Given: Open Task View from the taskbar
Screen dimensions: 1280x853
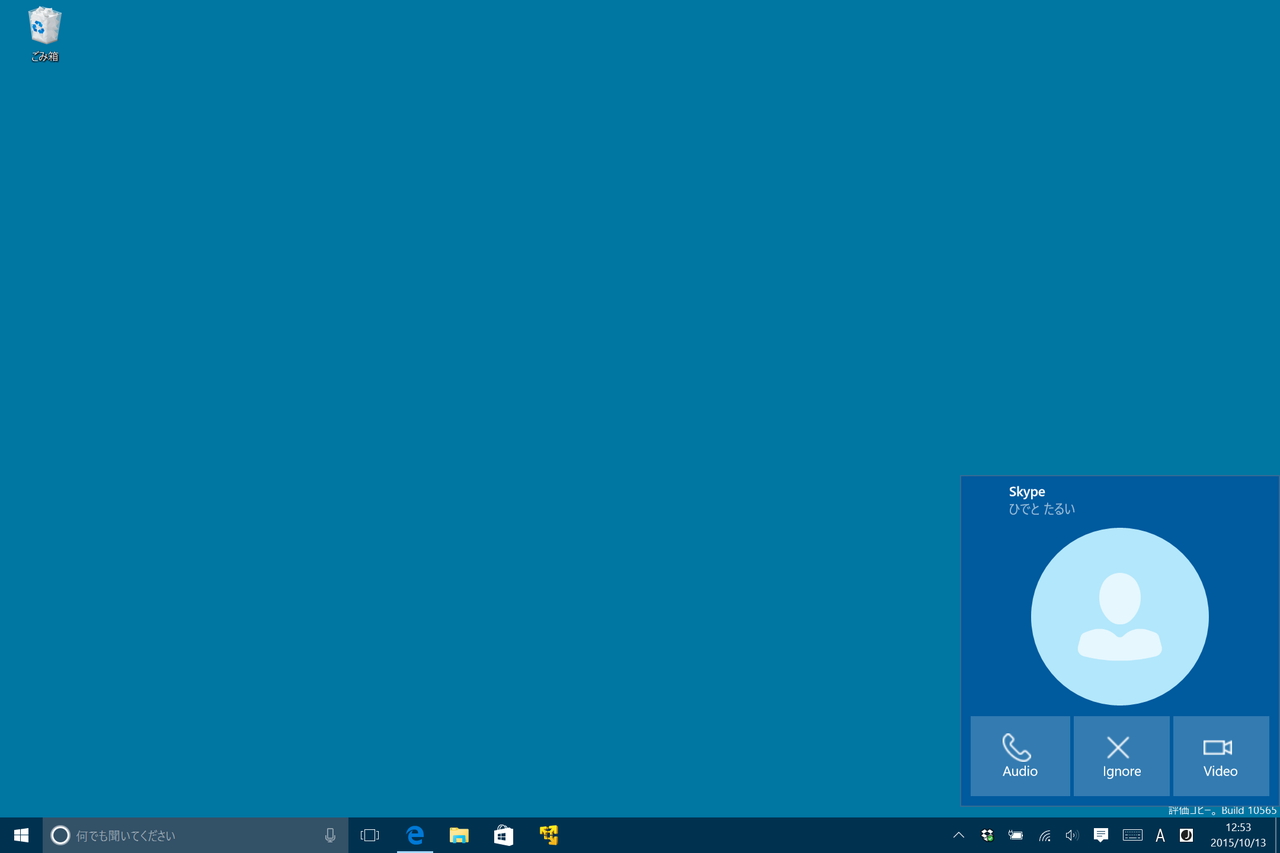Looking at the screenshot, I should pyautogui.click(x=370, y=835).
